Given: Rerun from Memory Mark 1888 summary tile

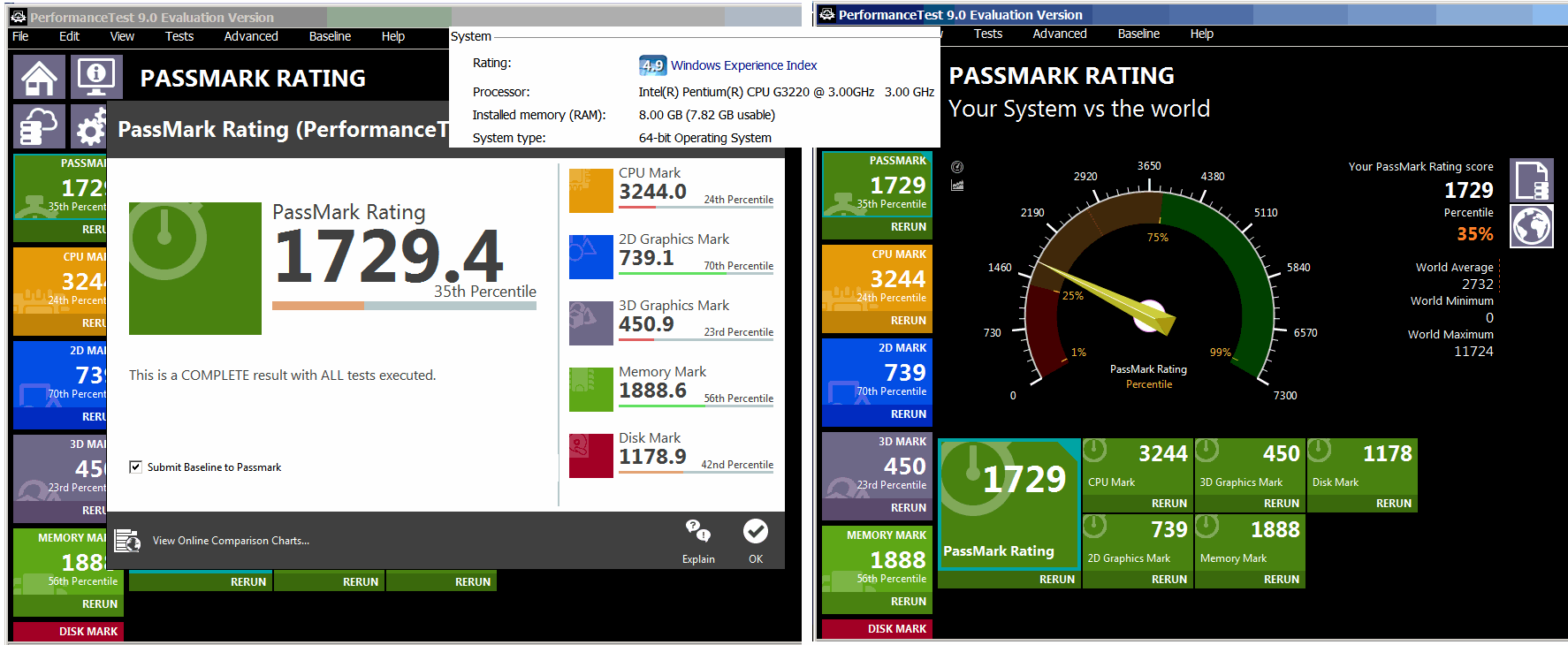Looking at the screenshot, I should pos(1282,580).
